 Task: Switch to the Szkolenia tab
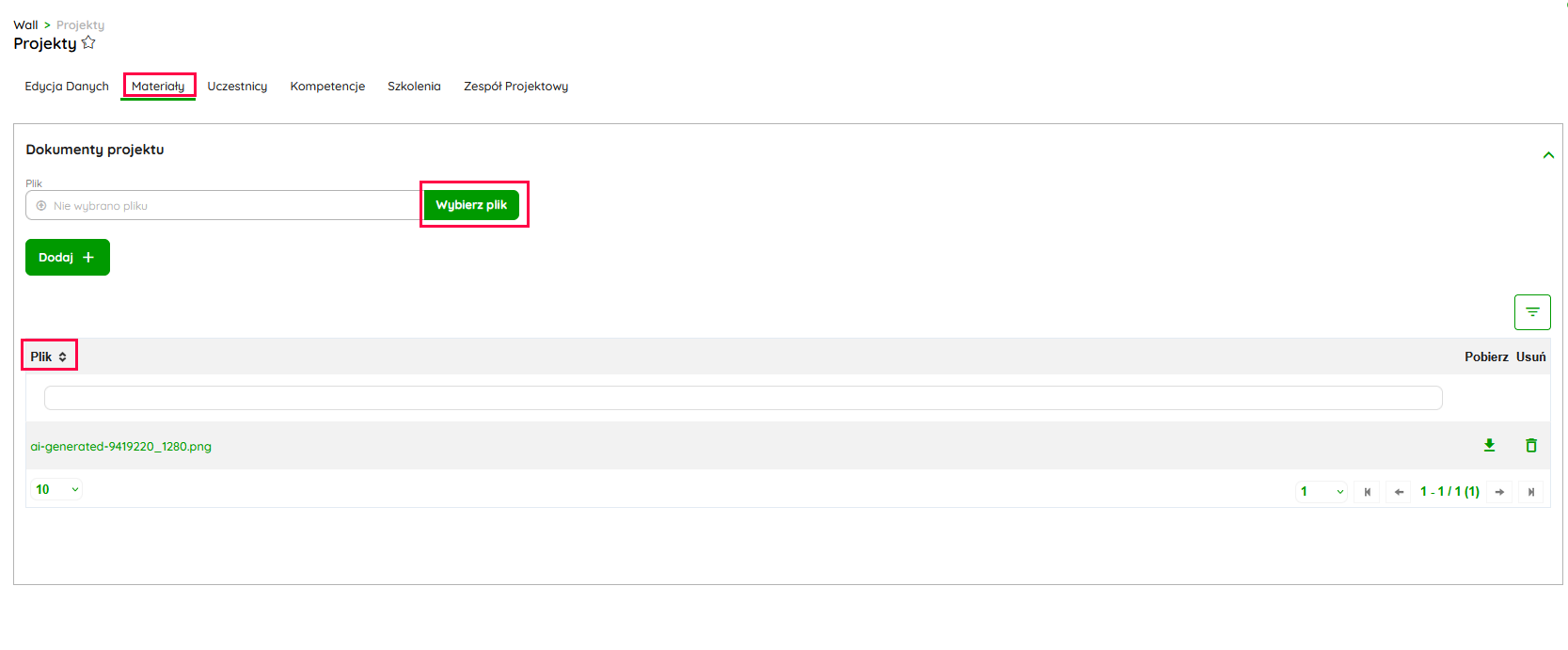coord(414,87)
